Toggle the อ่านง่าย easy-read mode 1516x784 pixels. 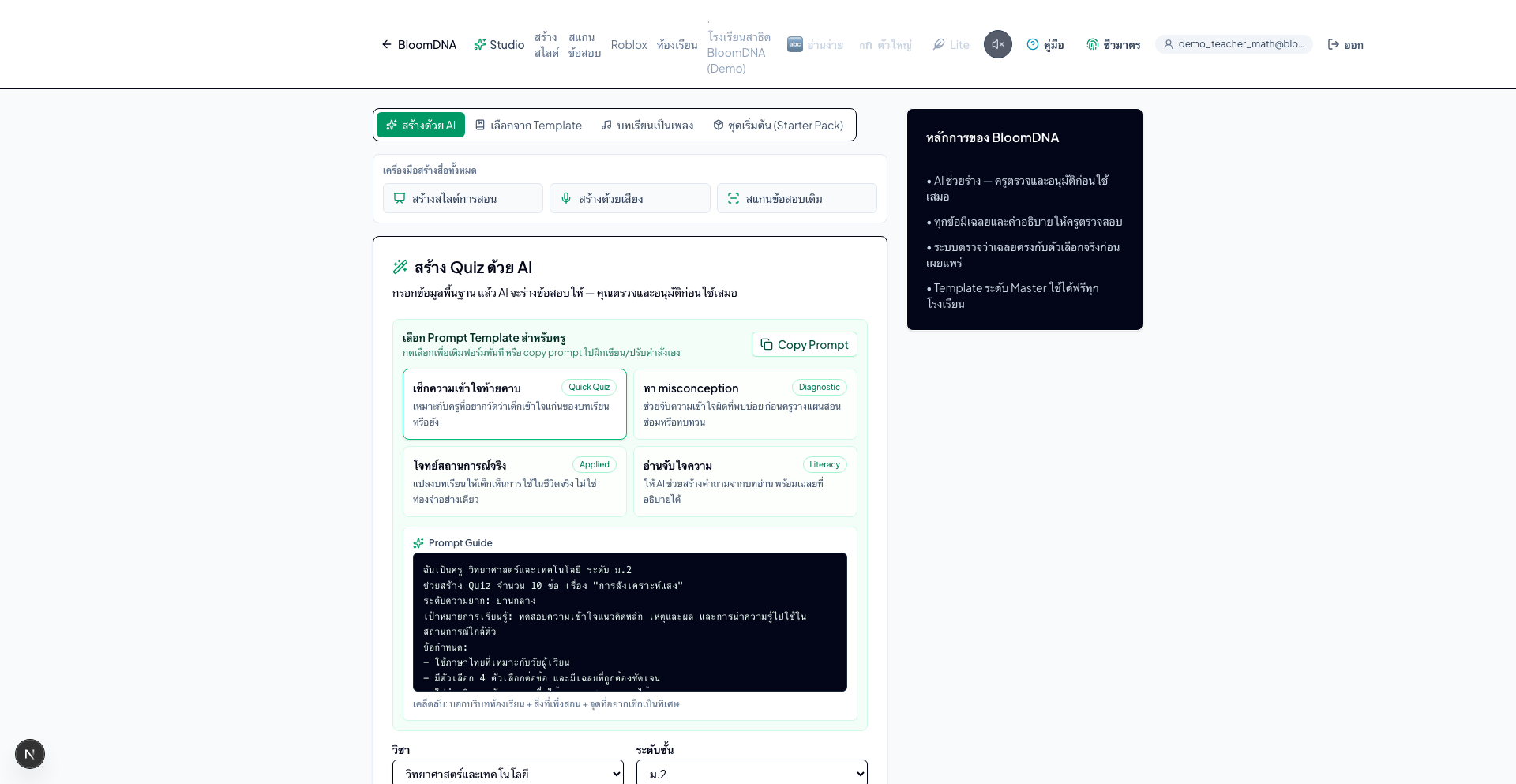[815, 44]
